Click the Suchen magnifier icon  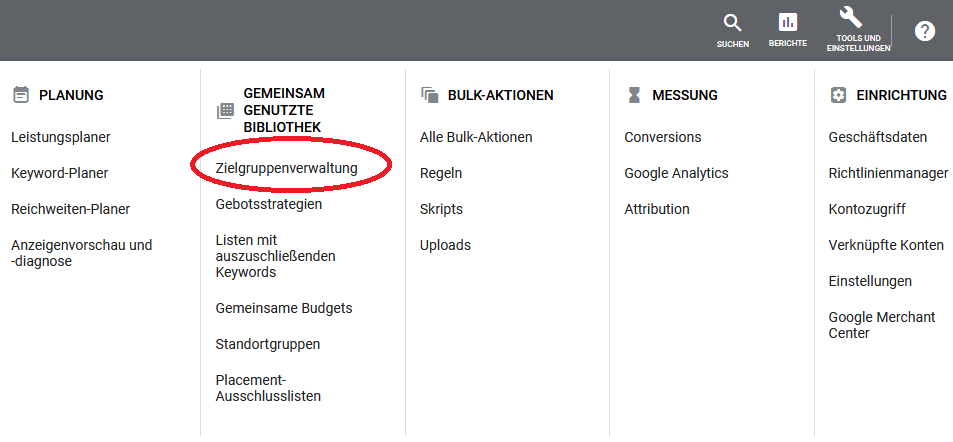[x=732, y=24]
